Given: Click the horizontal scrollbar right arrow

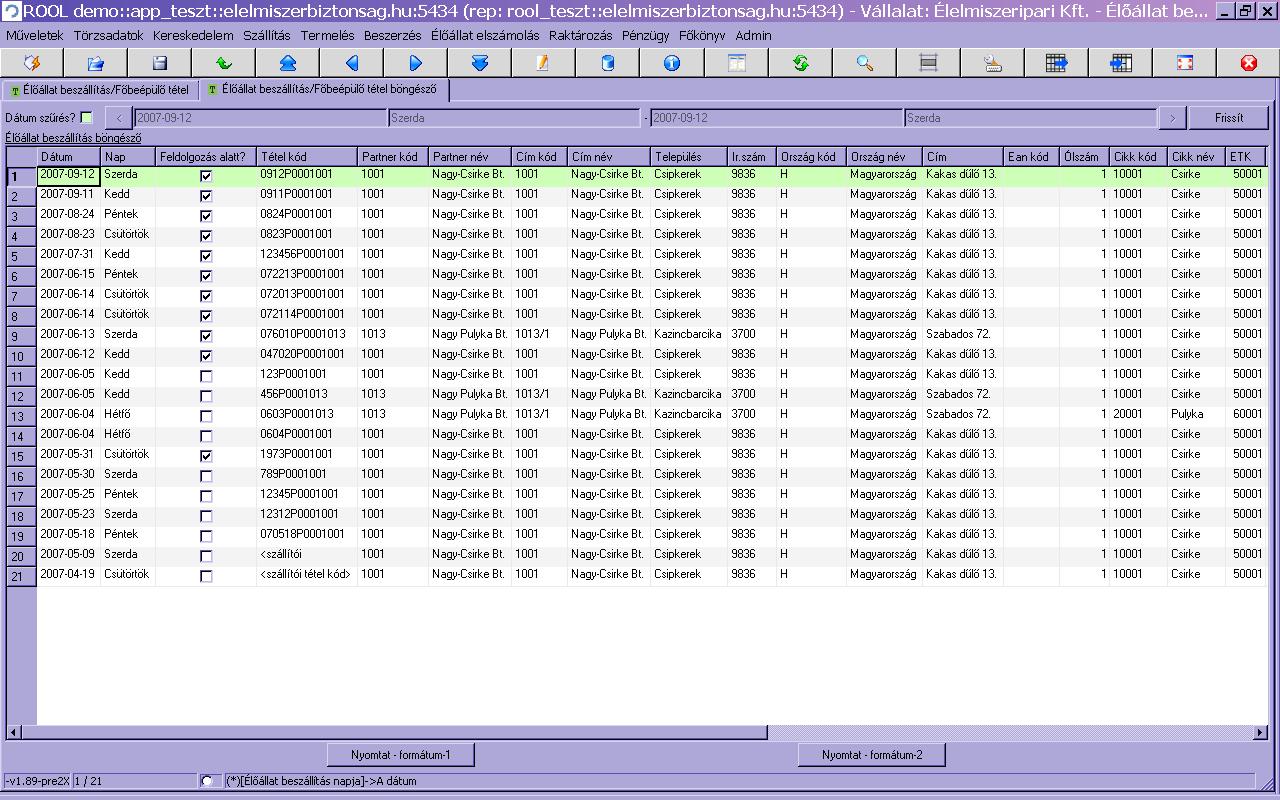Looking at the screenshot, I should (1259, 733).
